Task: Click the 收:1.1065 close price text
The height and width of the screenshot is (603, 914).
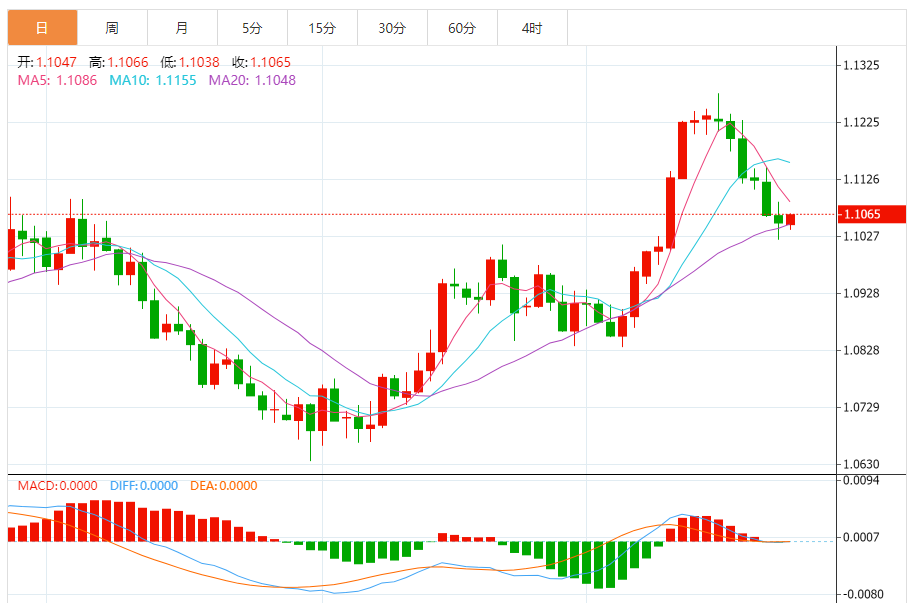Action: click(x=261, y=62)
